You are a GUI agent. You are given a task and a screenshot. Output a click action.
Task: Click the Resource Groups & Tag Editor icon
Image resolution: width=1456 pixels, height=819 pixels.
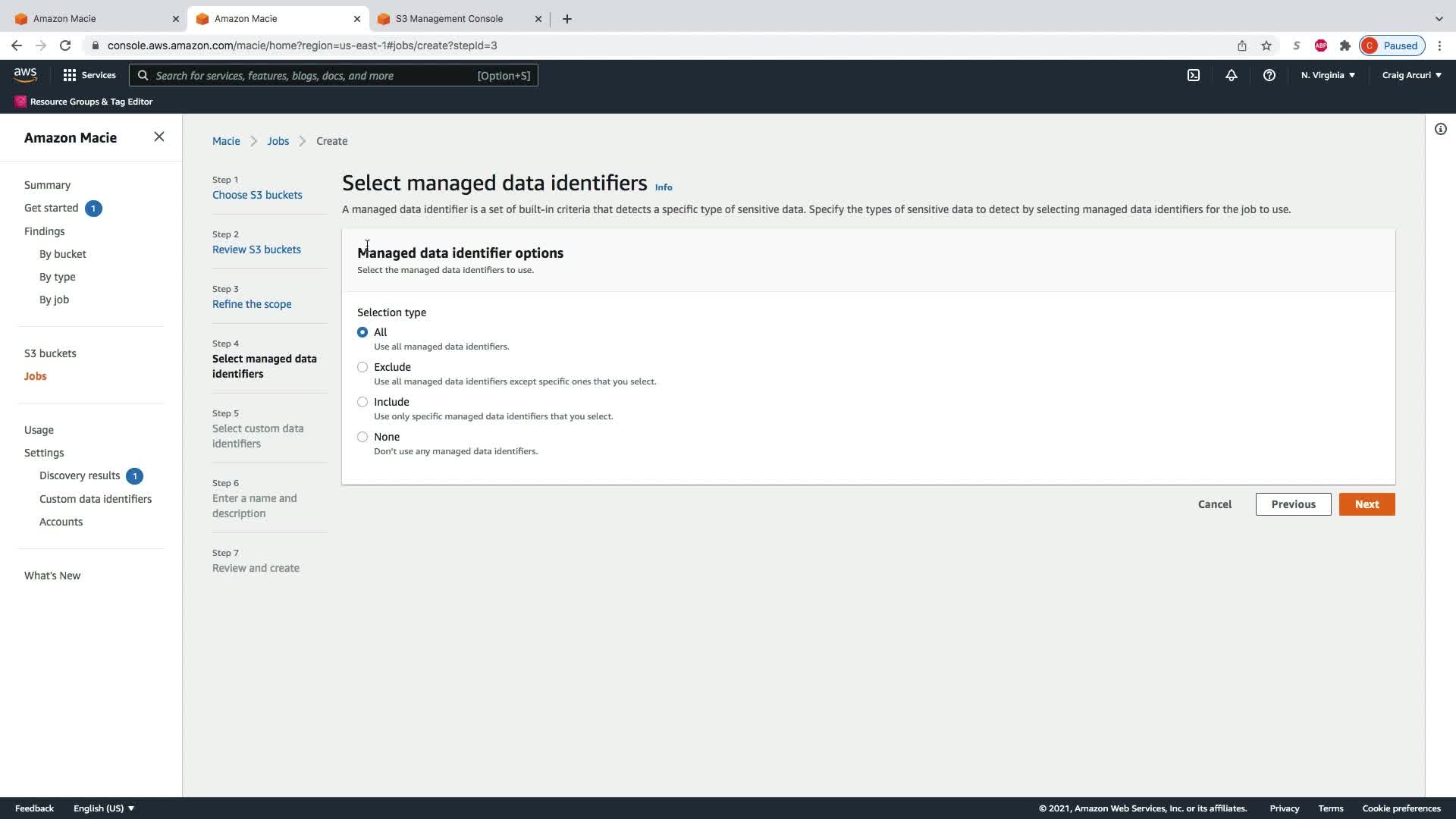pos(20,102)
